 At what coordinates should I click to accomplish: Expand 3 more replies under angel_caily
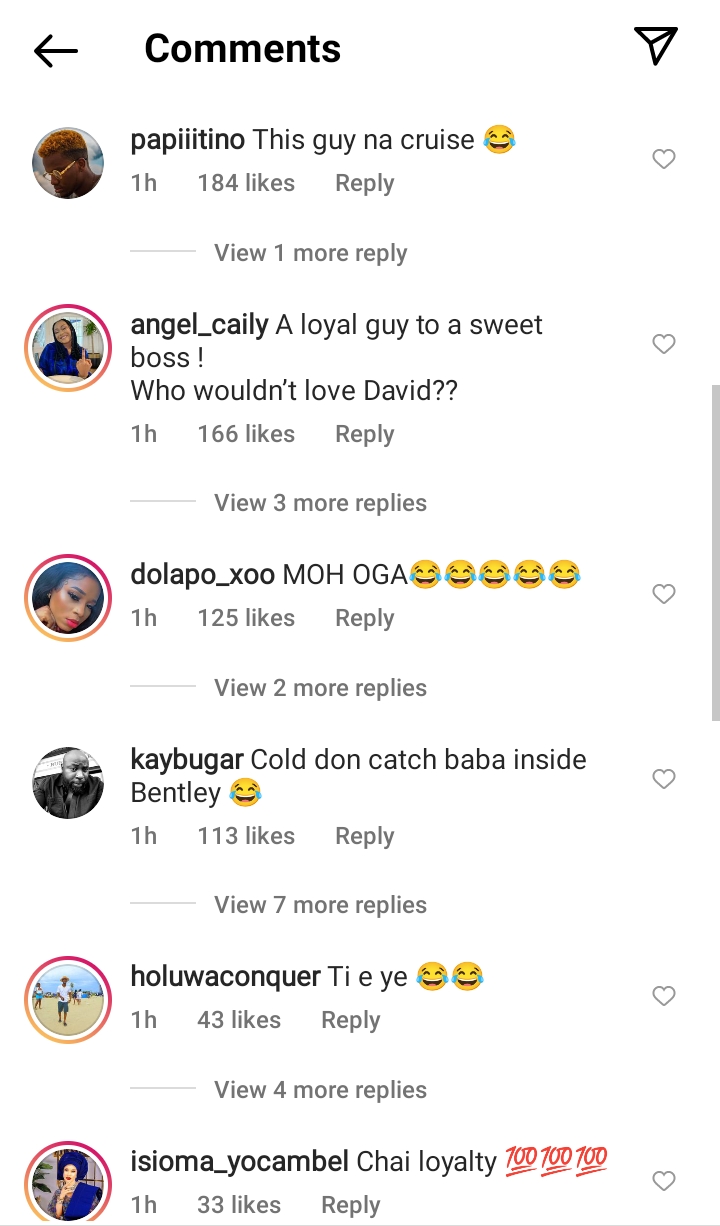[320, 503]
